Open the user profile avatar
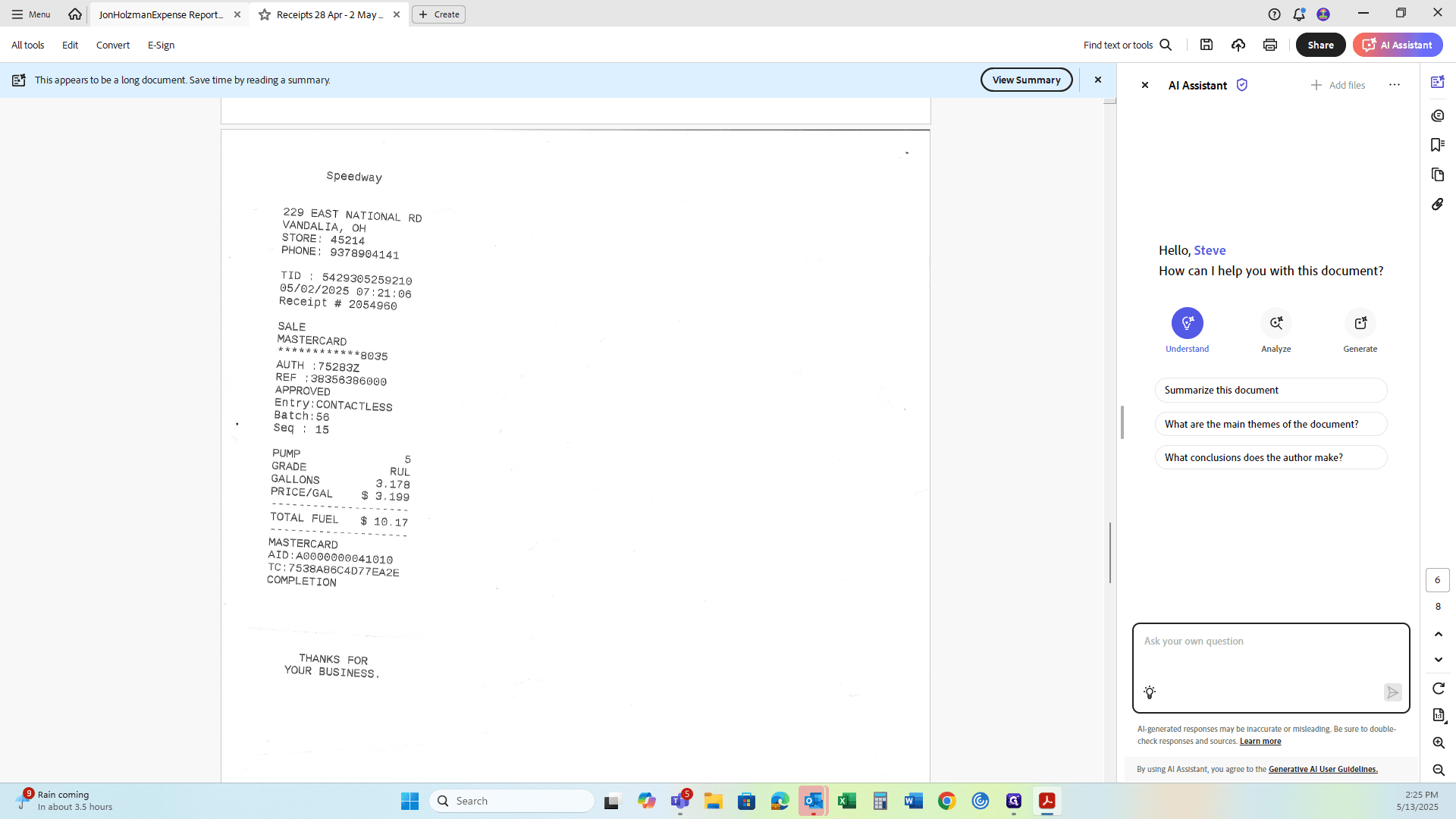 coord(1323,14)
